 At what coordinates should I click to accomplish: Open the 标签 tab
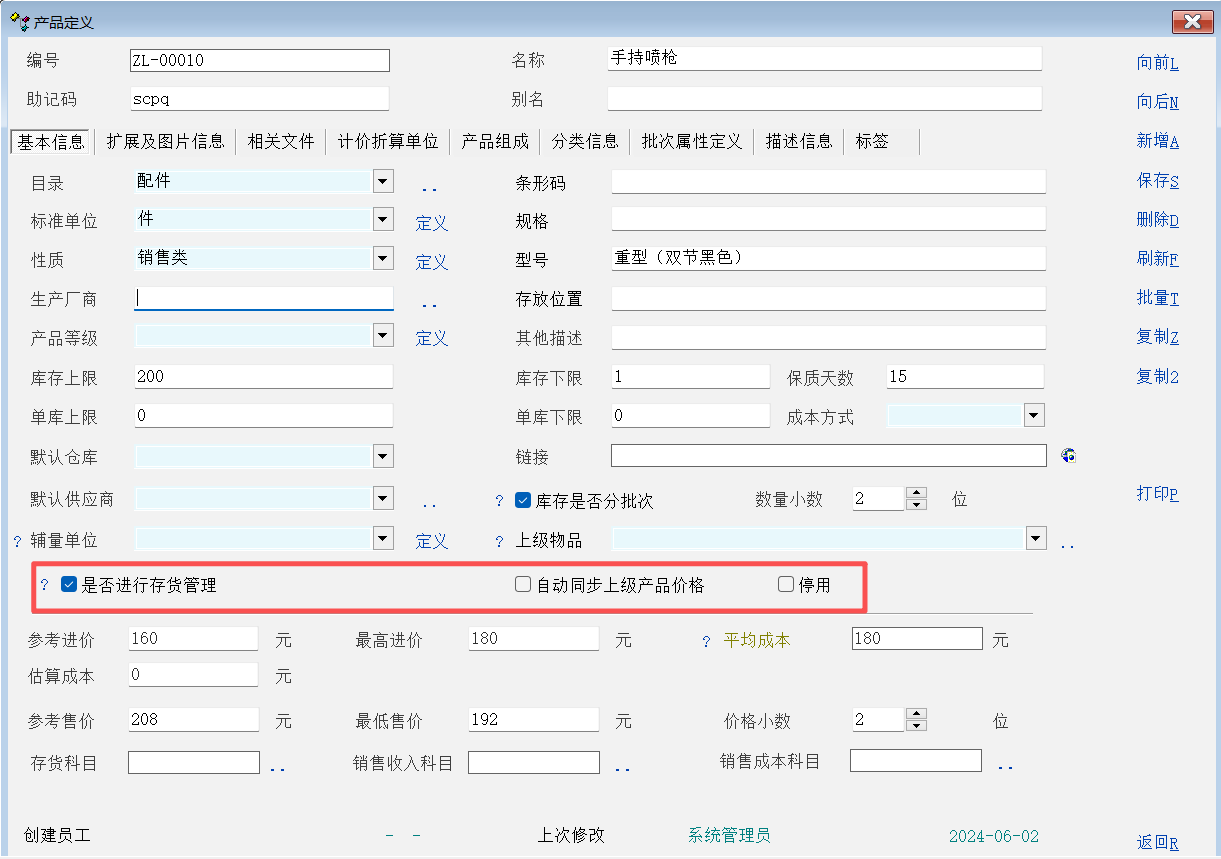point(872,142)
